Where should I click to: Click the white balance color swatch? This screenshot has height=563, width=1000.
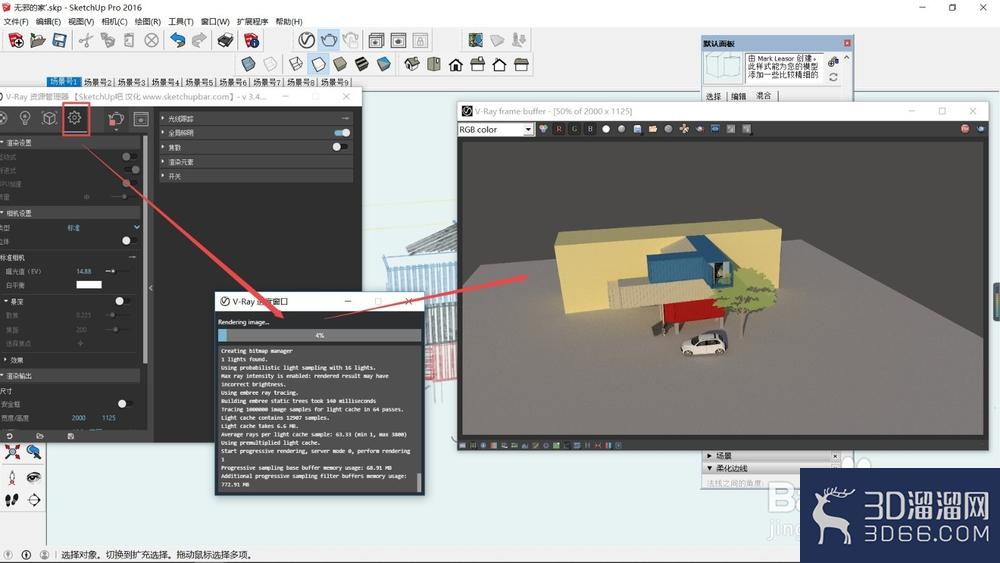89,285
